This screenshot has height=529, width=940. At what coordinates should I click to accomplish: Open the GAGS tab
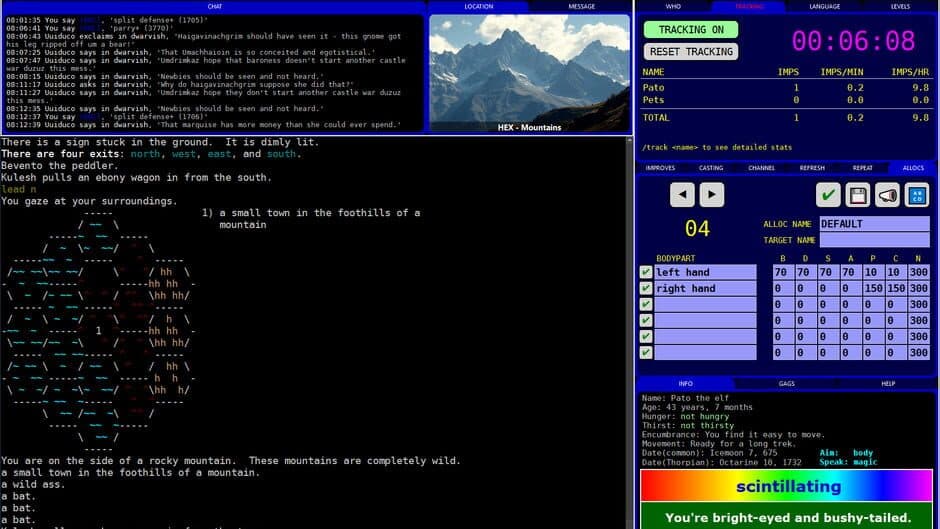click(x=787, y=383)
